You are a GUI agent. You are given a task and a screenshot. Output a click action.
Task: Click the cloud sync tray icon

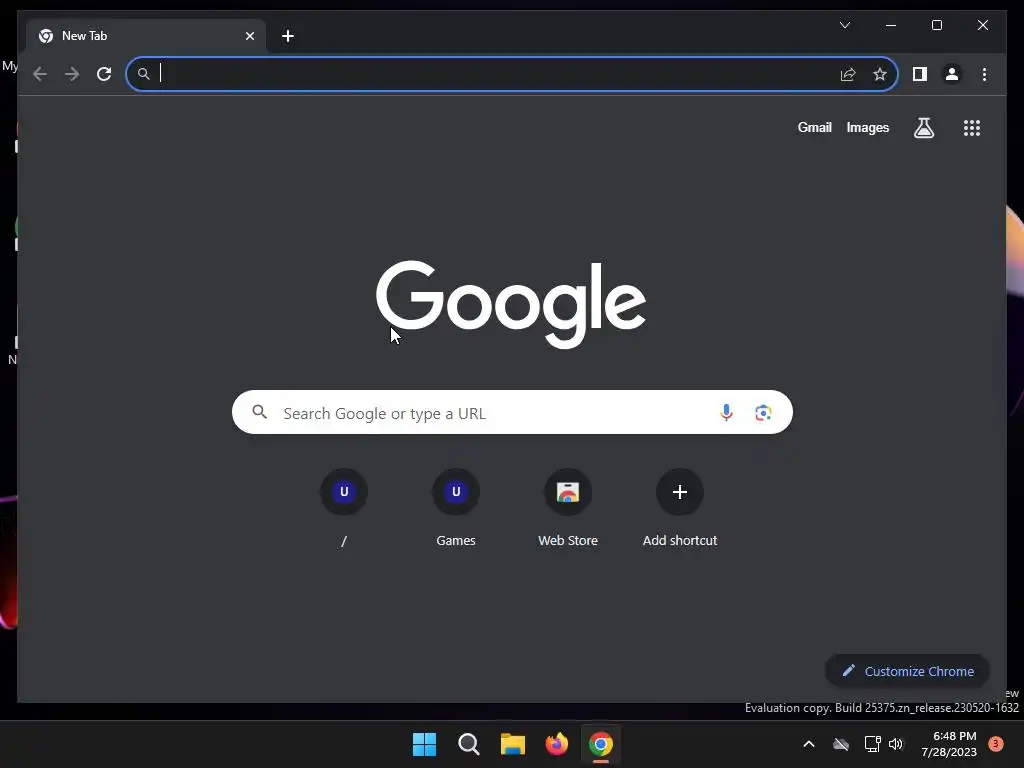point(841,744)
